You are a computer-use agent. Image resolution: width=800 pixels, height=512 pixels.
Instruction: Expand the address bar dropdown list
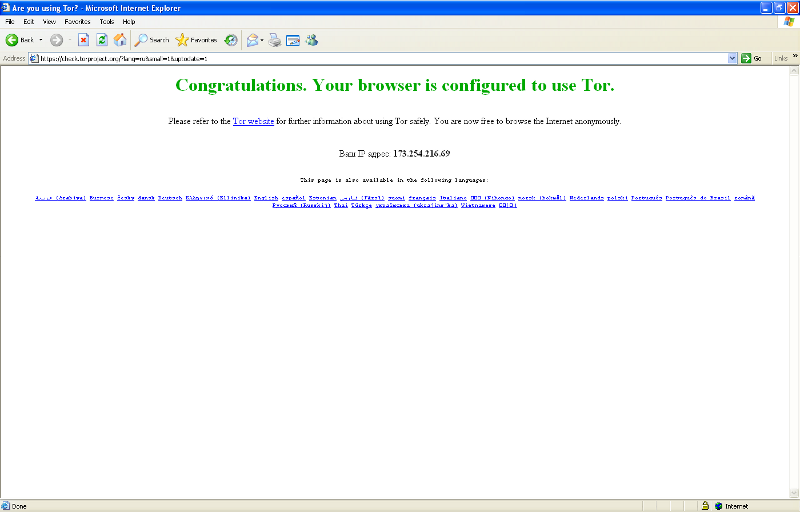click(733, 58)
